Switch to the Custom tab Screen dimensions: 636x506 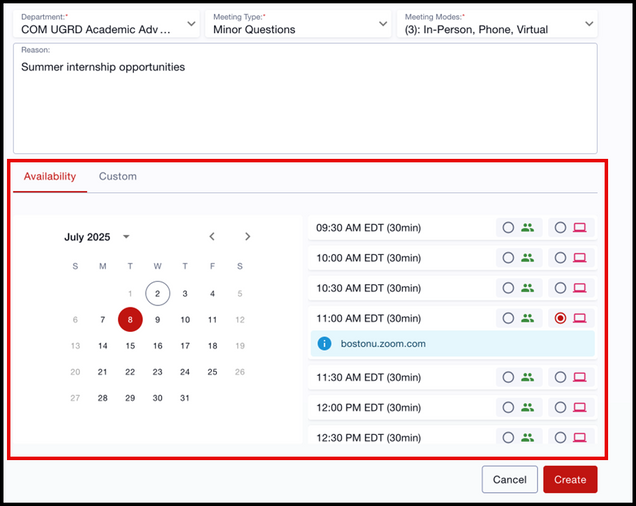(x=118, y=177)
